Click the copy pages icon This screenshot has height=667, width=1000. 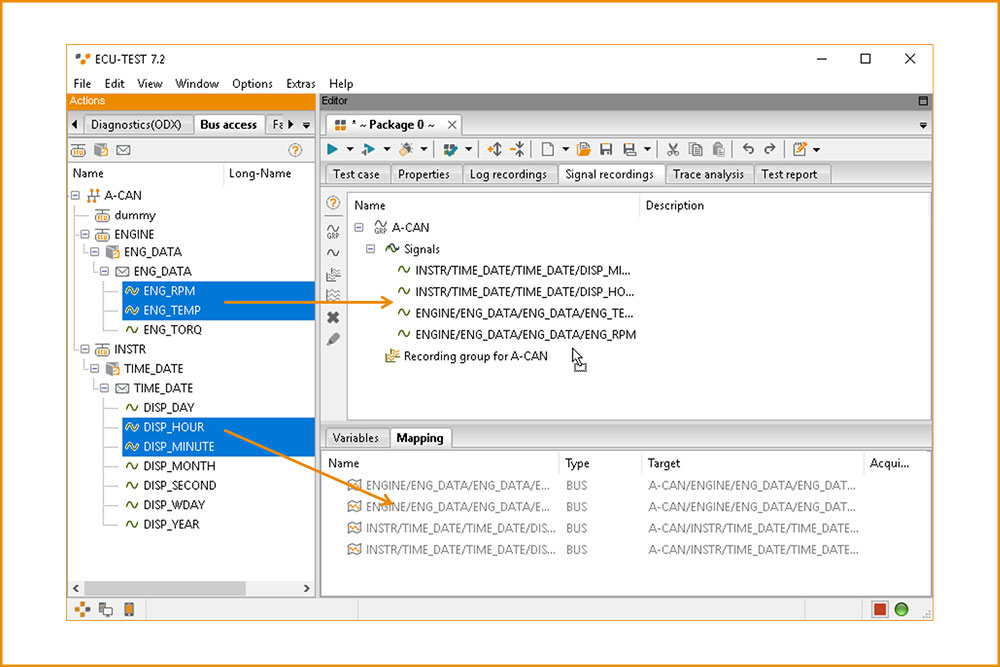tap(696, 149)
